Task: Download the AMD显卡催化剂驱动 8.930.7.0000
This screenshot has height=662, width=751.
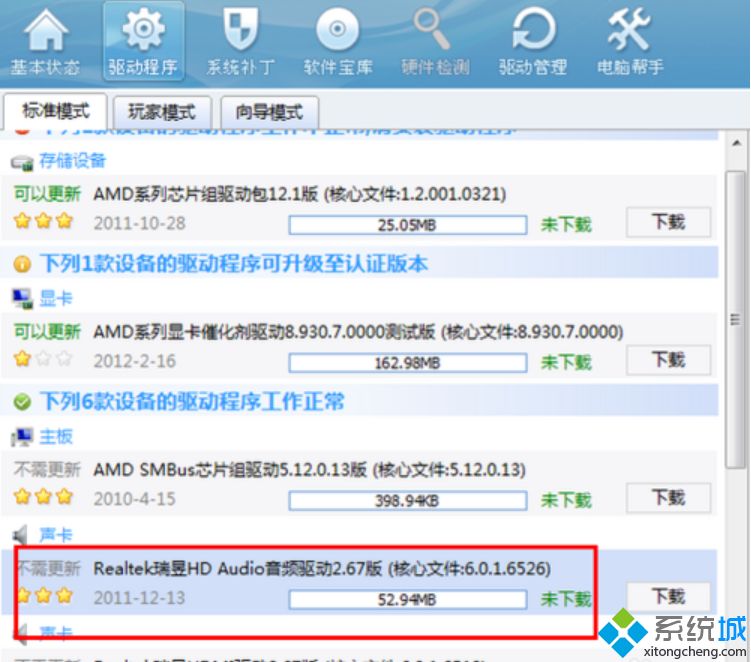Action: point(669,360)
